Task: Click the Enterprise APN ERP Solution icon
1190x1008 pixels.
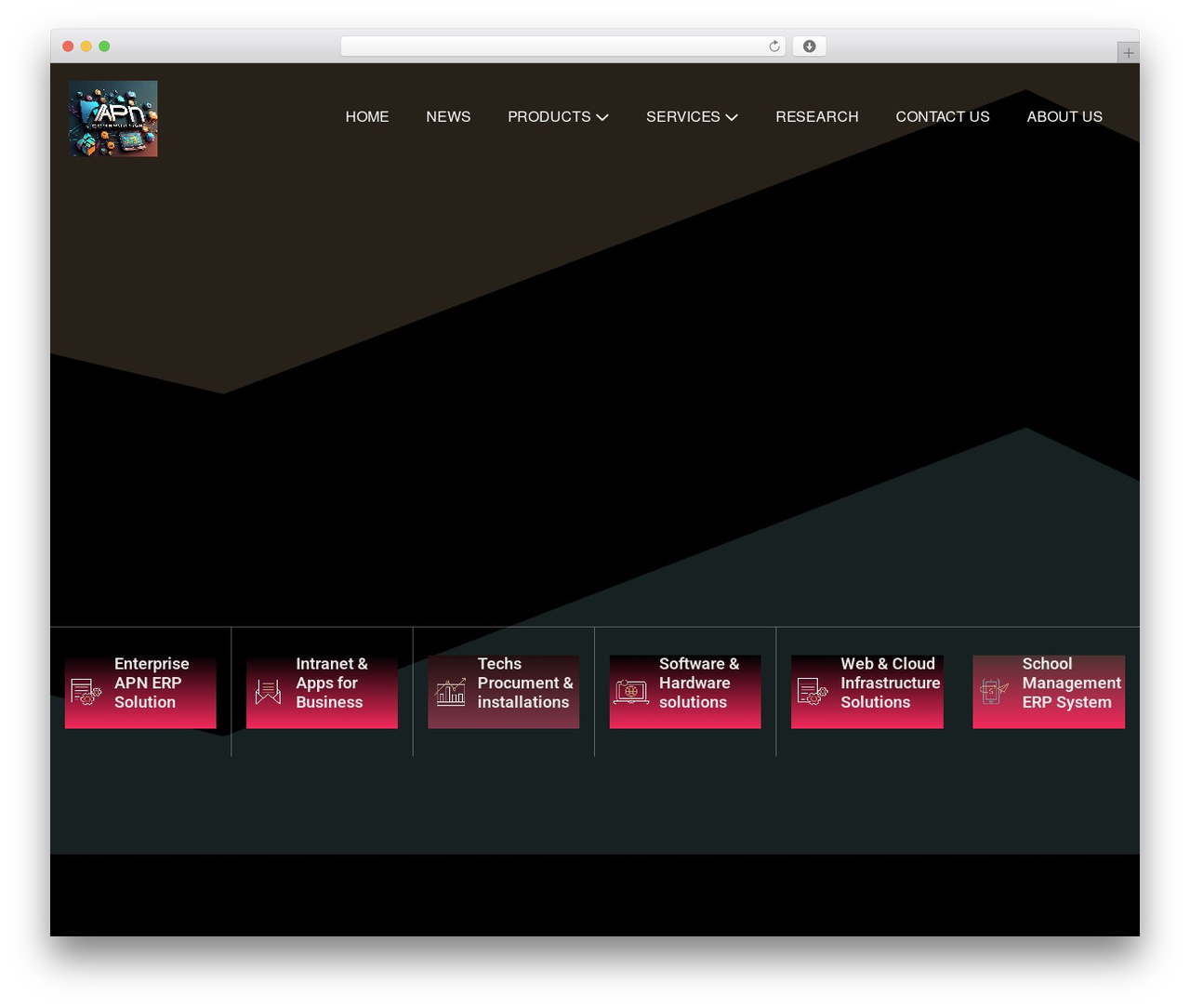Action: (86, 692)
